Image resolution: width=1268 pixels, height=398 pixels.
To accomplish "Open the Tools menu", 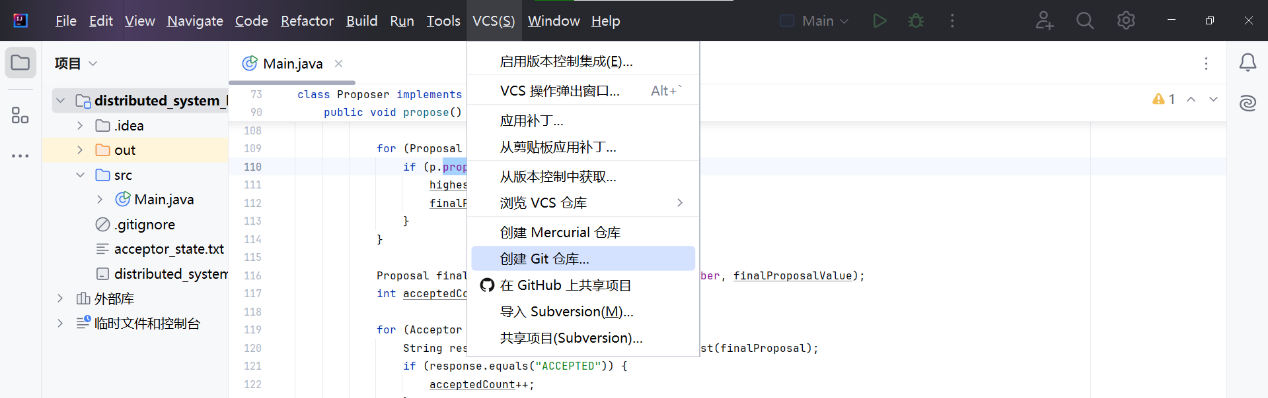I will (444, 20).
